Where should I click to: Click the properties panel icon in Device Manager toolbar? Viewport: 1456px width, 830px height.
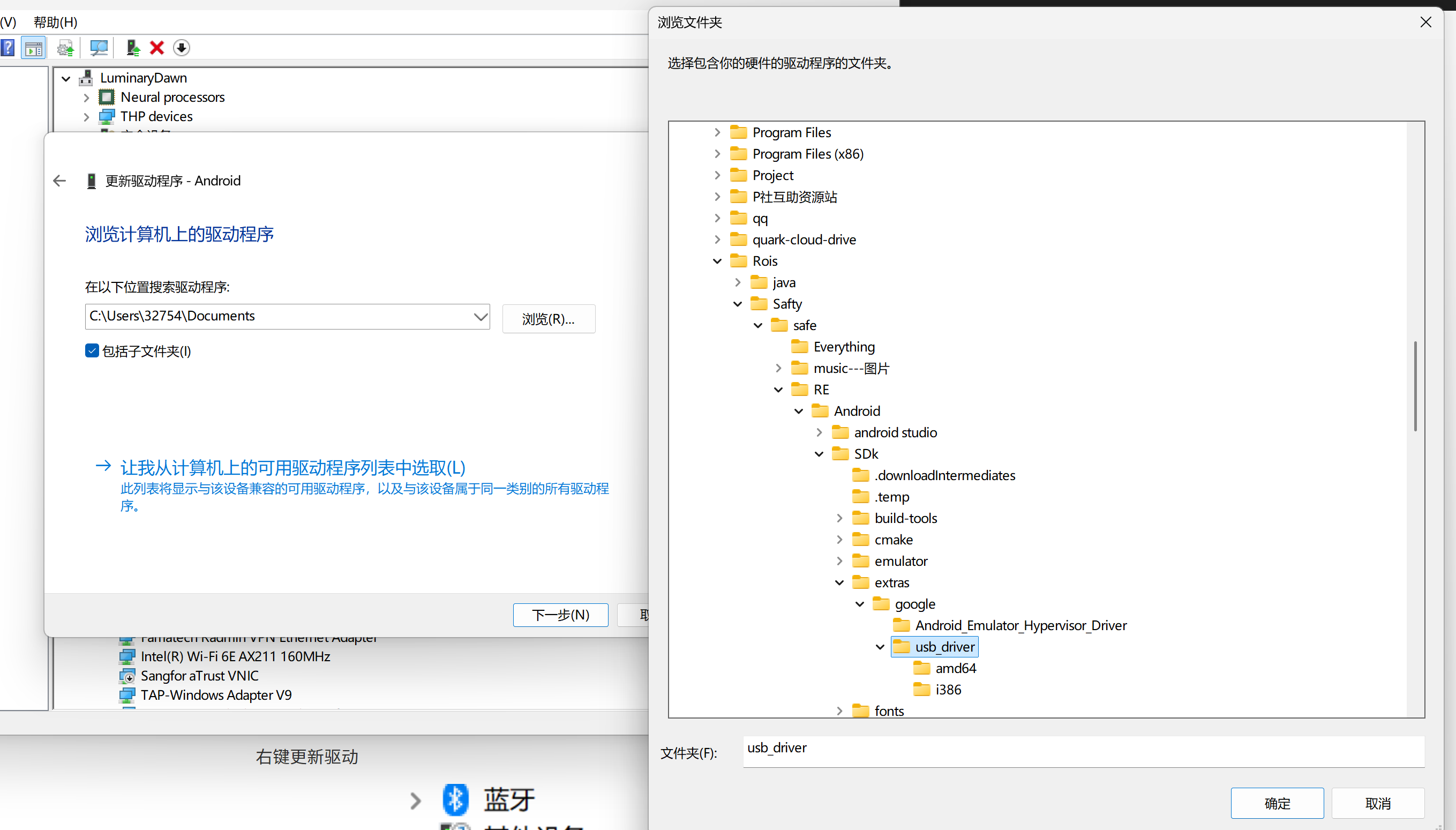coord(34,48)
